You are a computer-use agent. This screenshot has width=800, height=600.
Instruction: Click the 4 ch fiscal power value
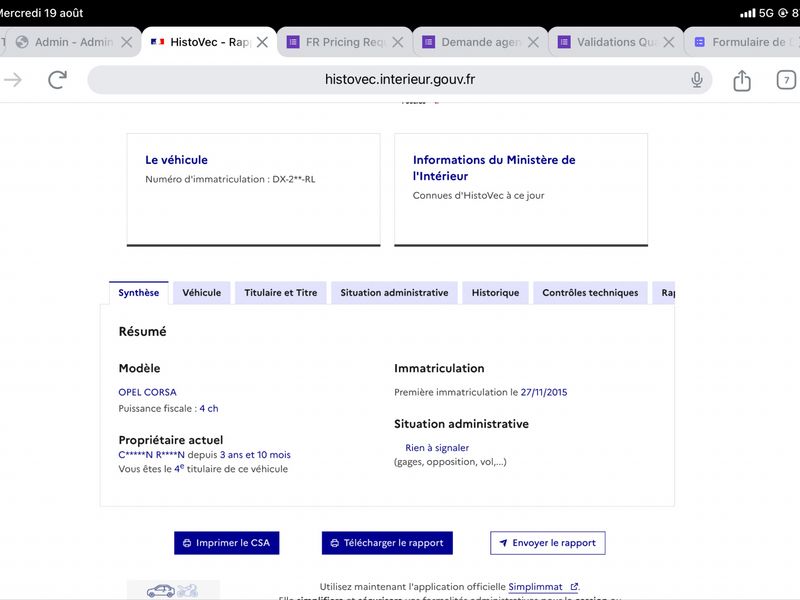click(209, 409)
